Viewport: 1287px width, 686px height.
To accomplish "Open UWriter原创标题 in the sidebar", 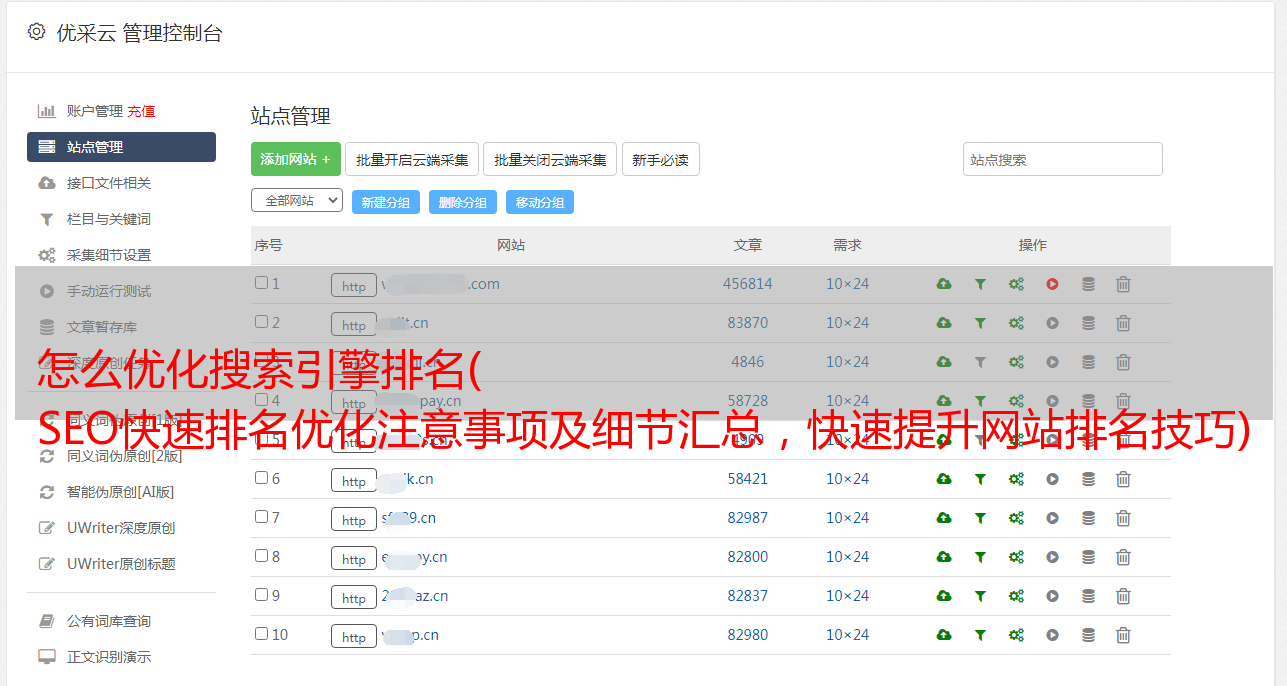I will point(121,564).
